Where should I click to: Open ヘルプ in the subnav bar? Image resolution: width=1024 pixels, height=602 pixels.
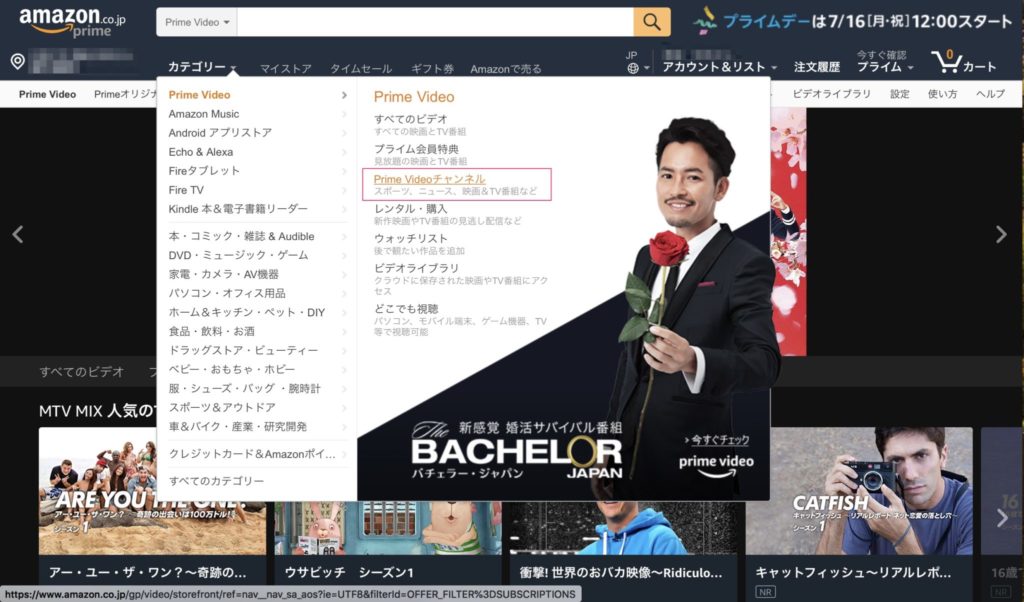point(990,94)
